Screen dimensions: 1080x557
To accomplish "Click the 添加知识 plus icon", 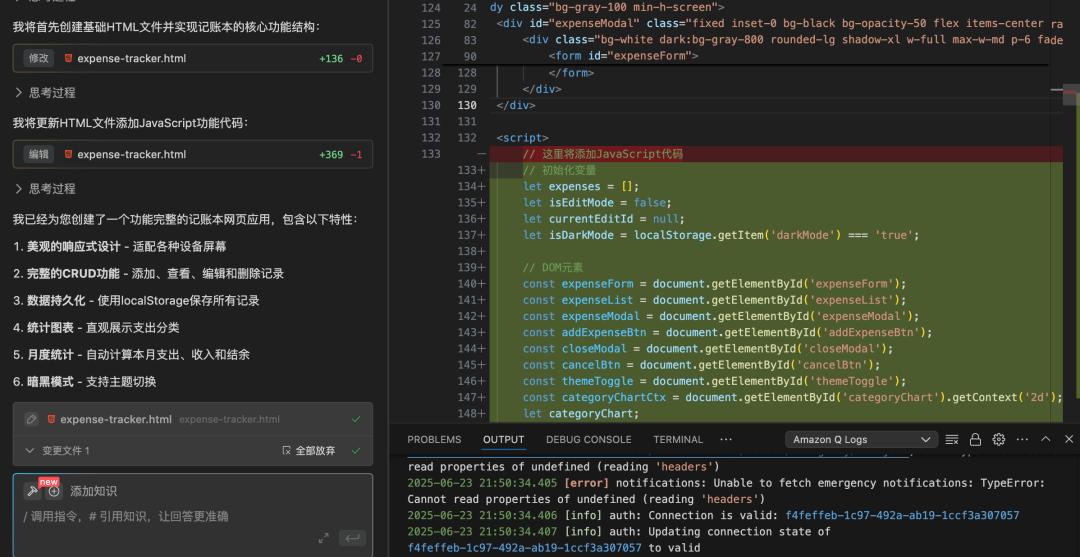I will (x=54, y=492).
